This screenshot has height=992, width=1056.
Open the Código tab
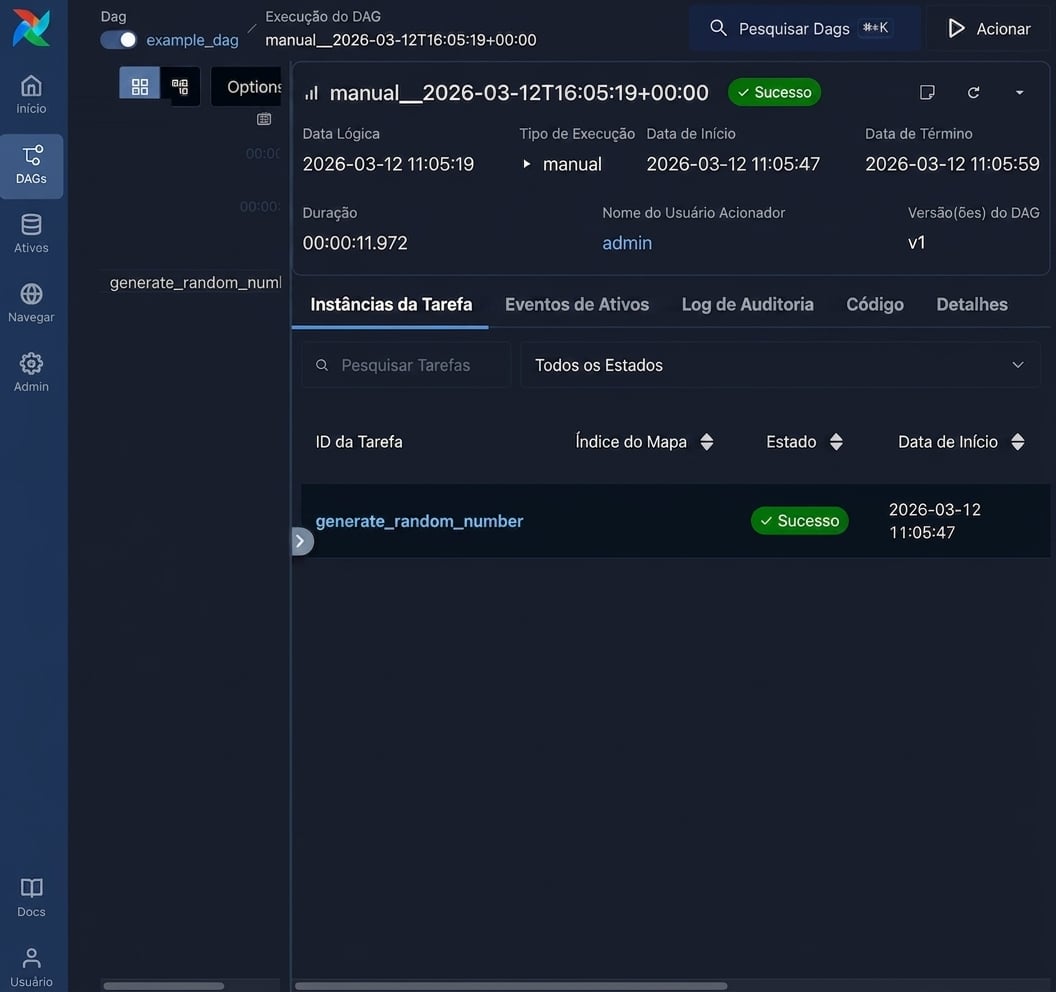874,304
